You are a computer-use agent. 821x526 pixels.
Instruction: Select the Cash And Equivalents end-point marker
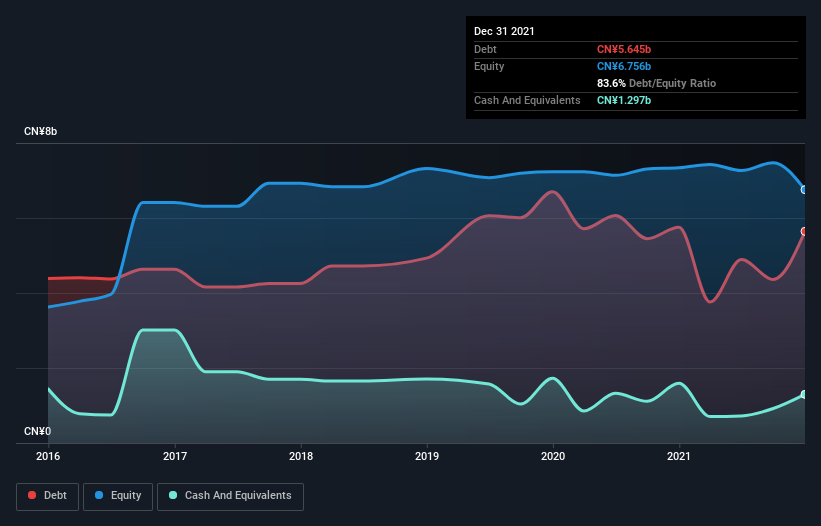click(804, 394)
